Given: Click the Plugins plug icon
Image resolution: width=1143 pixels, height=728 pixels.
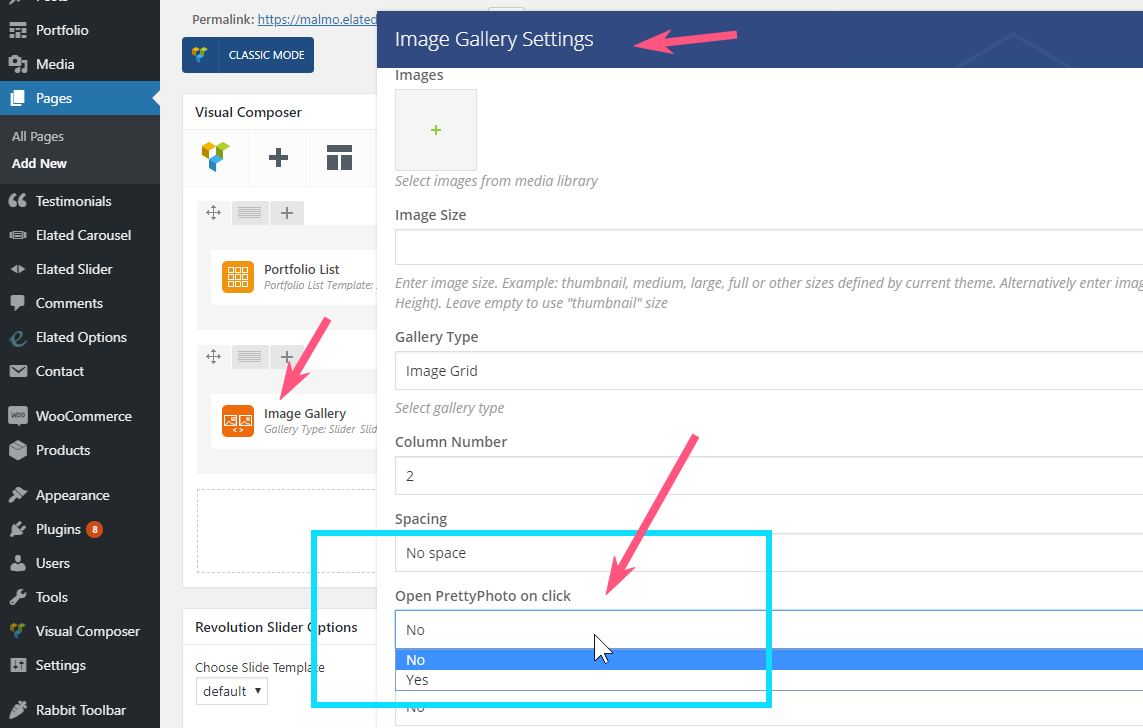Looking at the screenshot, I should point(17,529).
